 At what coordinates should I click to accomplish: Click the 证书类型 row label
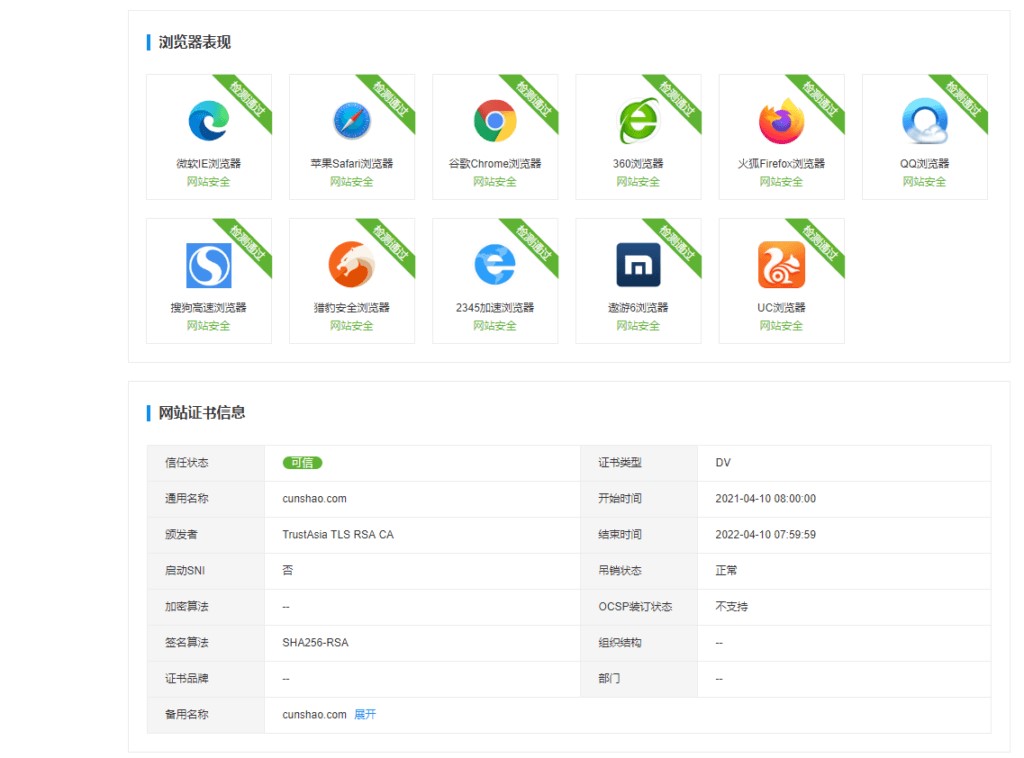[x=620, y=462]
